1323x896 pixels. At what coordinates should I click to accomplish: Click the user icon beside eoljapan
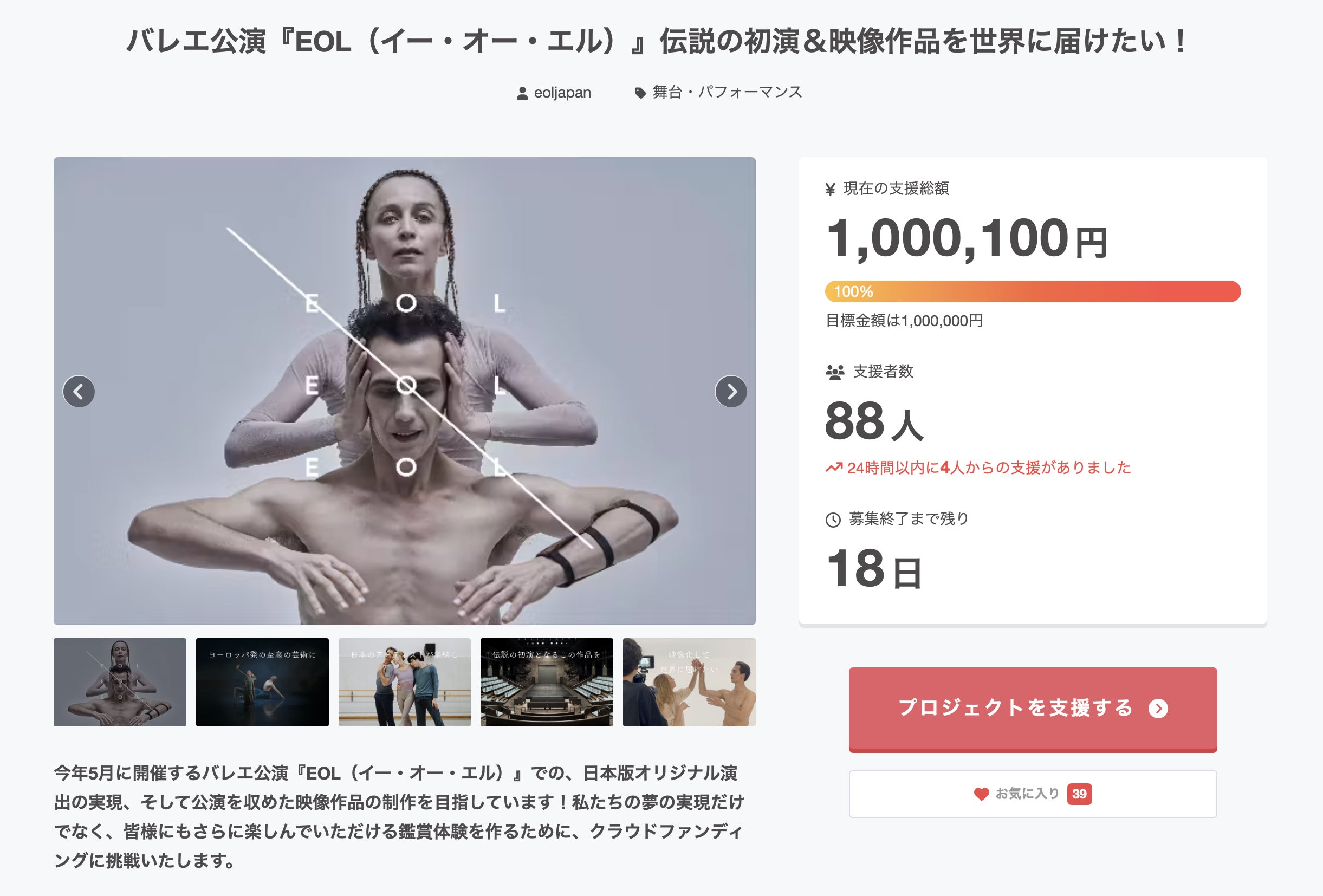click(522, 93)
